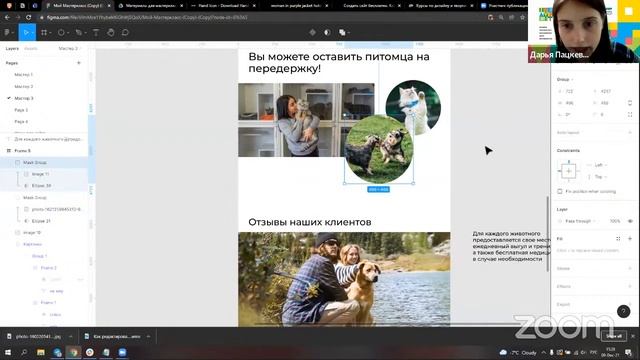Select the Pen tool

(78, 32)
